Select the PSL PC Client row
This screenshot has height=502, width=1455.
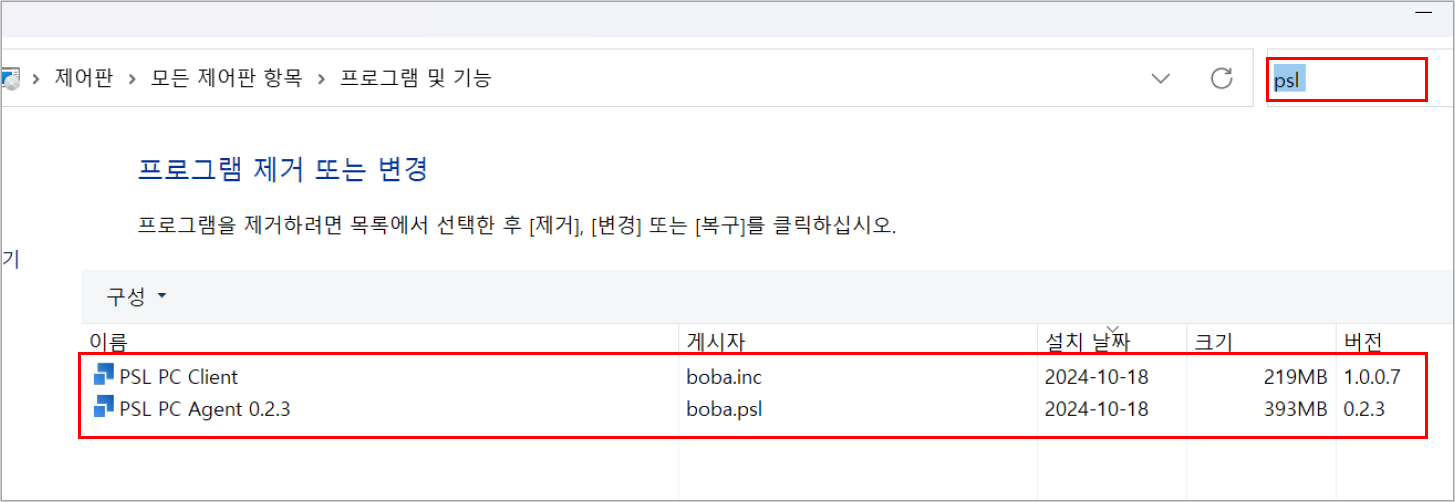click(x=754, y=377)
